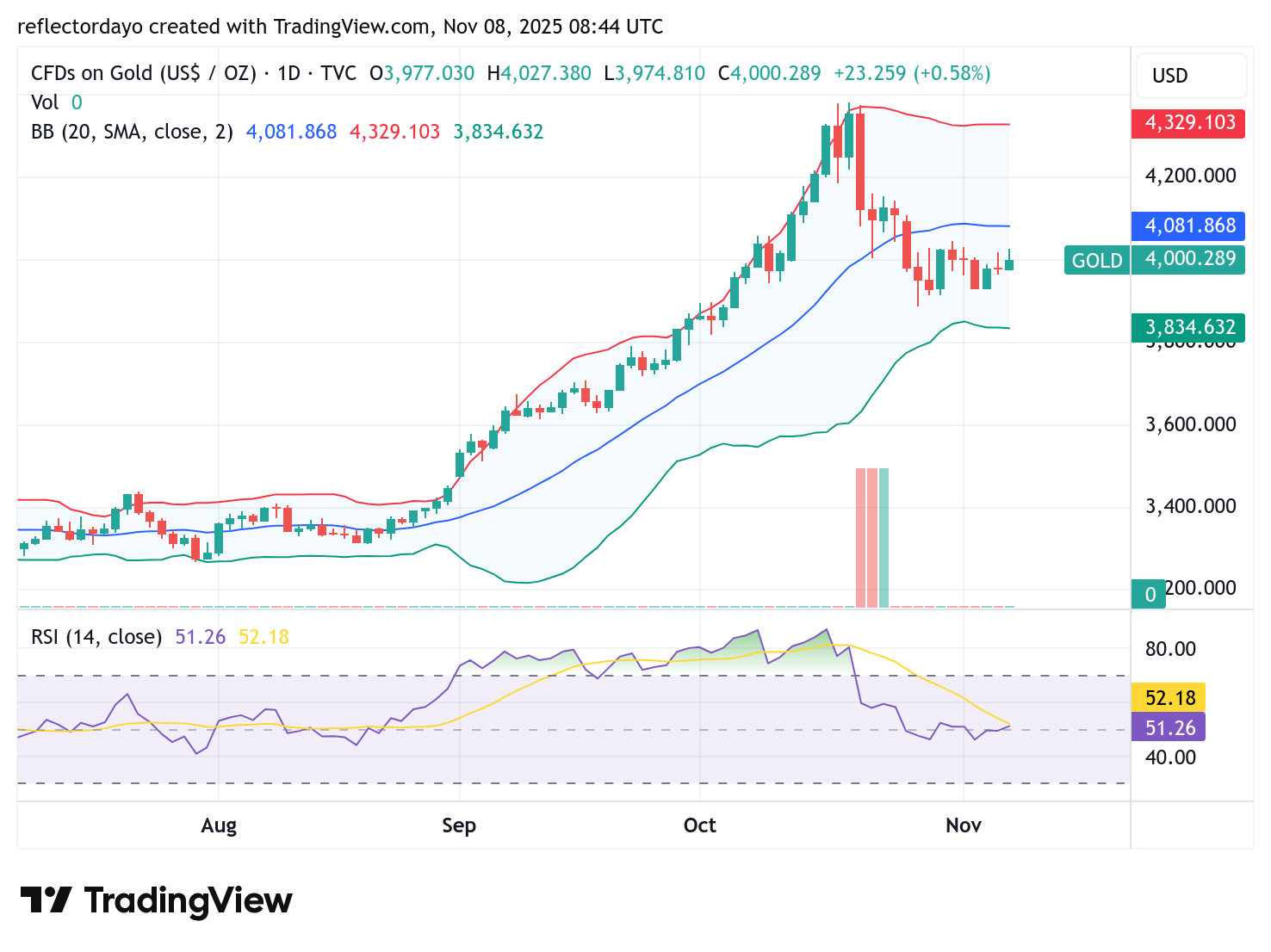Viewport: 1271px width, 952px height.
Task: Click the purple RSI value label 51.26
Action: tap(1169, 727)
